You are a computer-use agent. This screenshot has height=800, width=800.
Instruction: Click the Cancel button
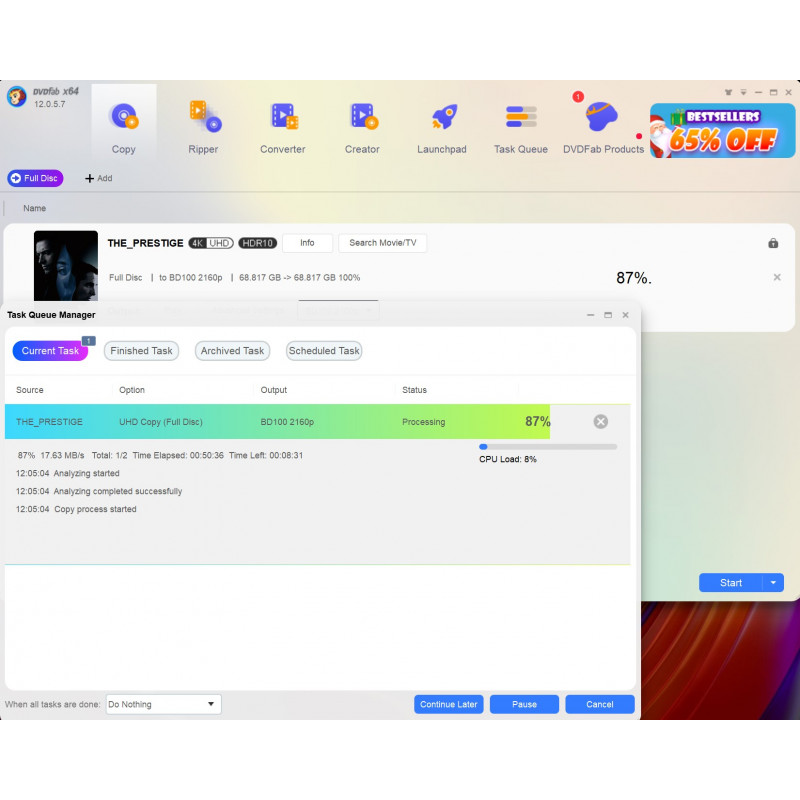599,704
